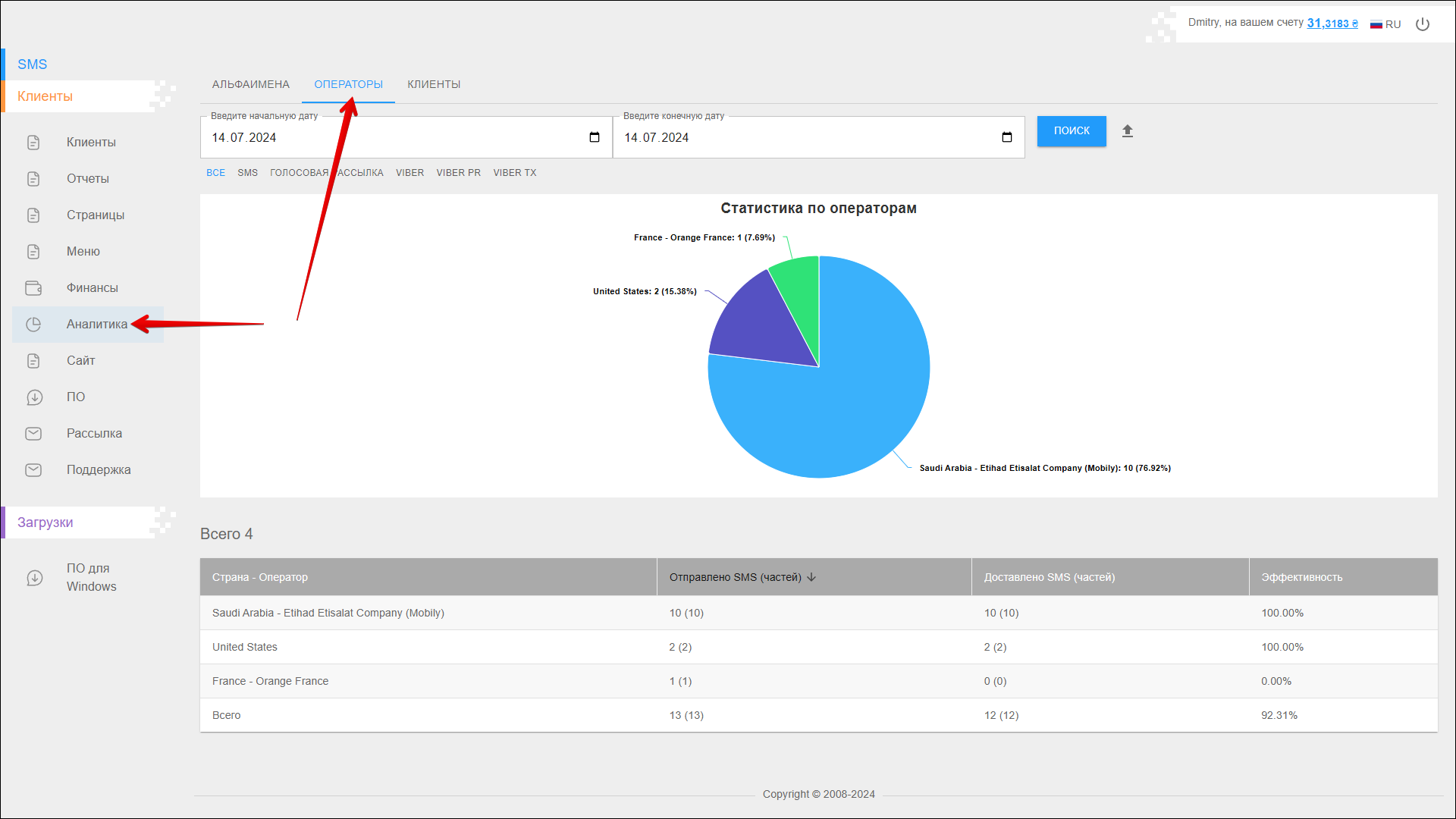Image resolution: width=1456 pixels, height=819 pixels.
Task: Open calendar picker in start date field
Action: tap(595, 137)
